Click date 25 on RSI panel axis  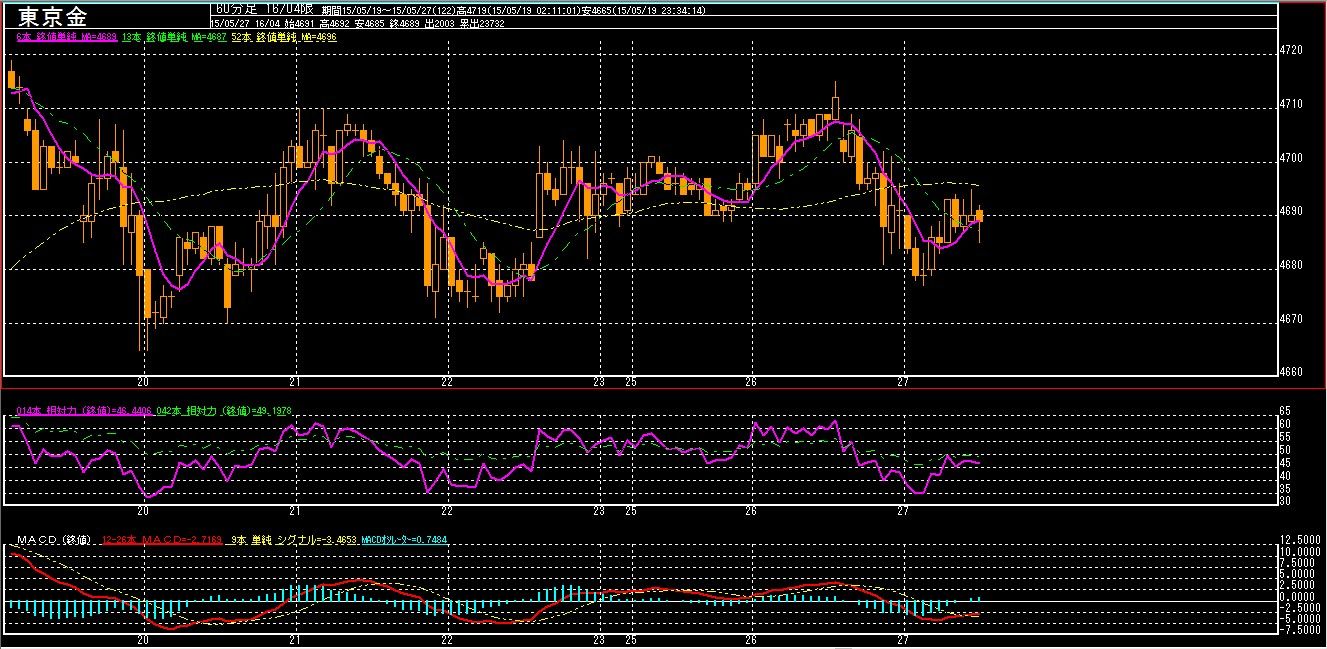(x=631, y=510)
